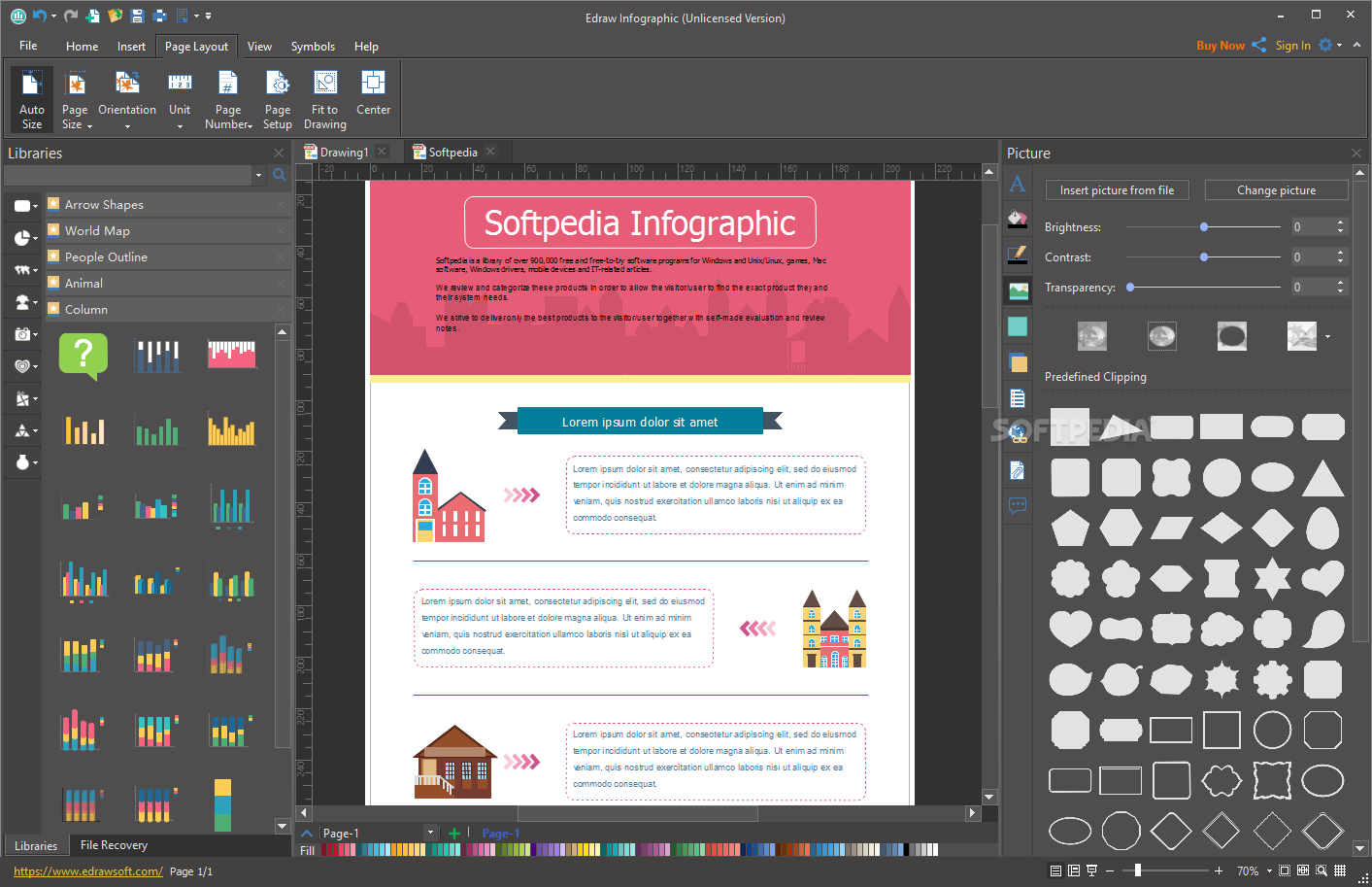
Task: Open the Layer stacked squares panel icon
Action: pos(1018,362)
